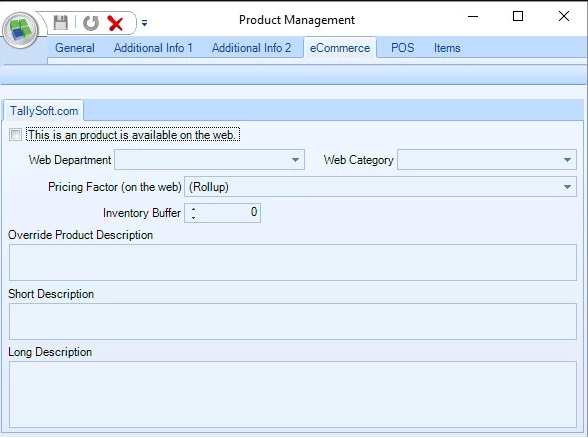Go to the Additional Info 2 tab
588x438 pixels.
click(x=251, y=48)
